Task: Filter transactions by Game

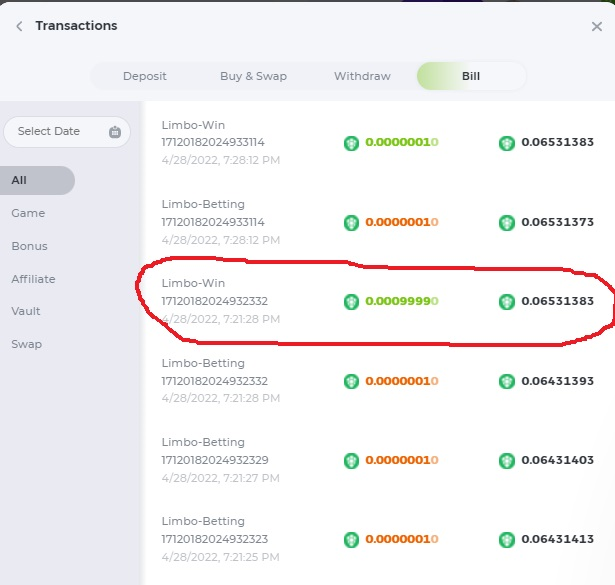Action: (x=28, y=213)
